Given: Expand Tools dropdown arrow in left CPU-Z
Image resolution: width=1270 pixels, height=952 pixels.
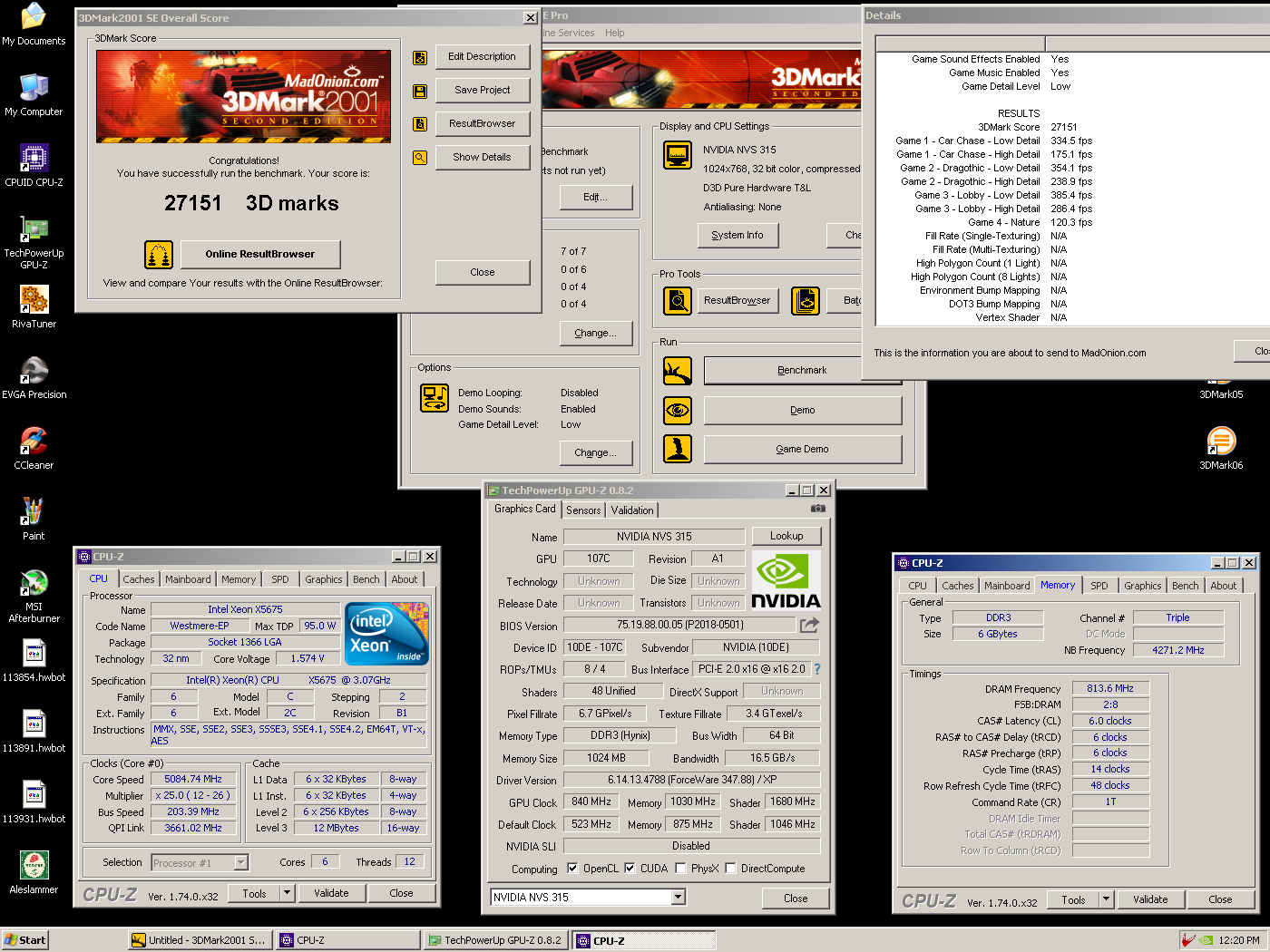Looking at the screenshot, I should 287,893.
